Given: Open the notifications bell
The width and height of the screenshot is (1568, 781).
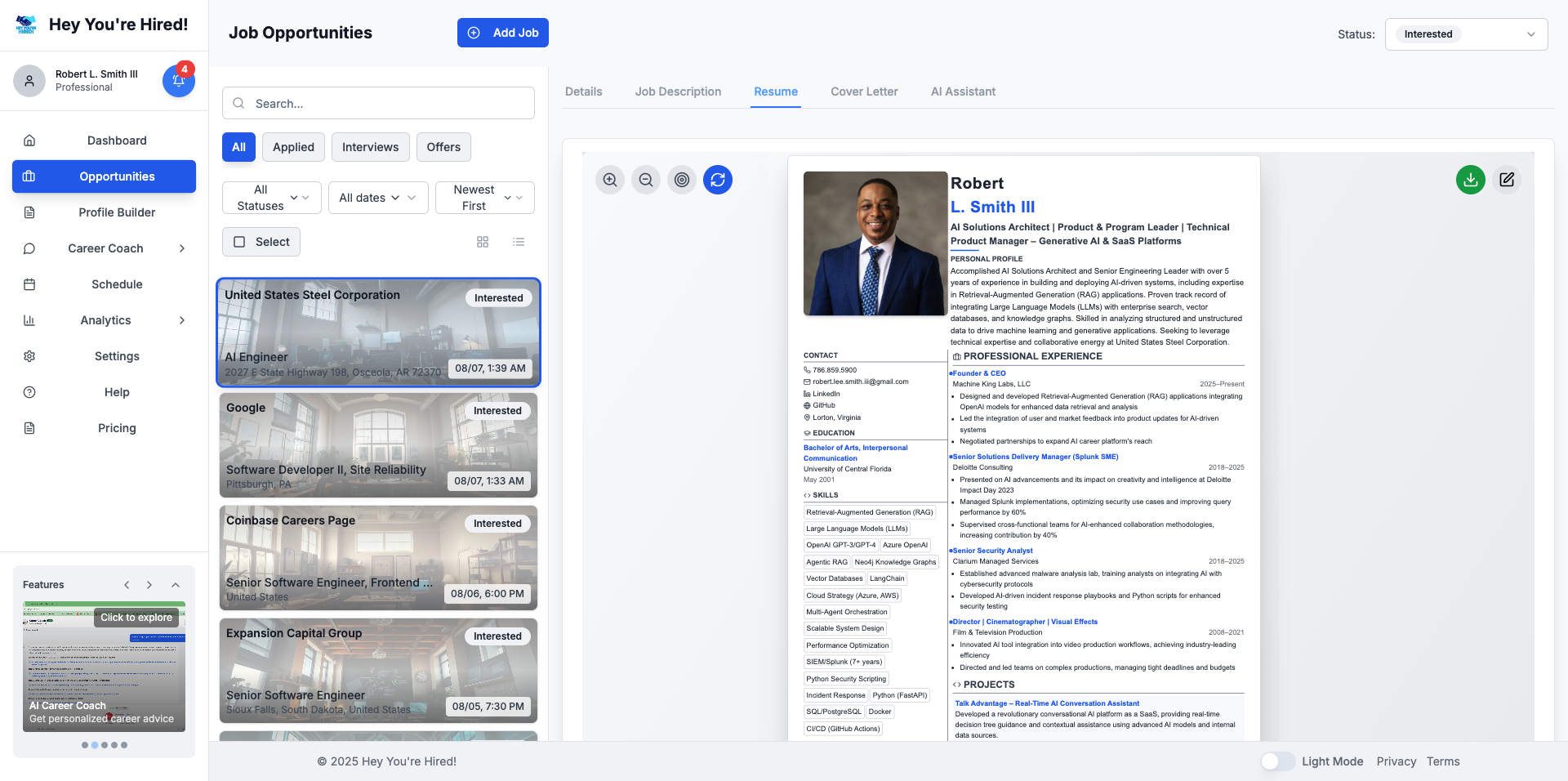Looking at the screenshot, I should 178,81.
